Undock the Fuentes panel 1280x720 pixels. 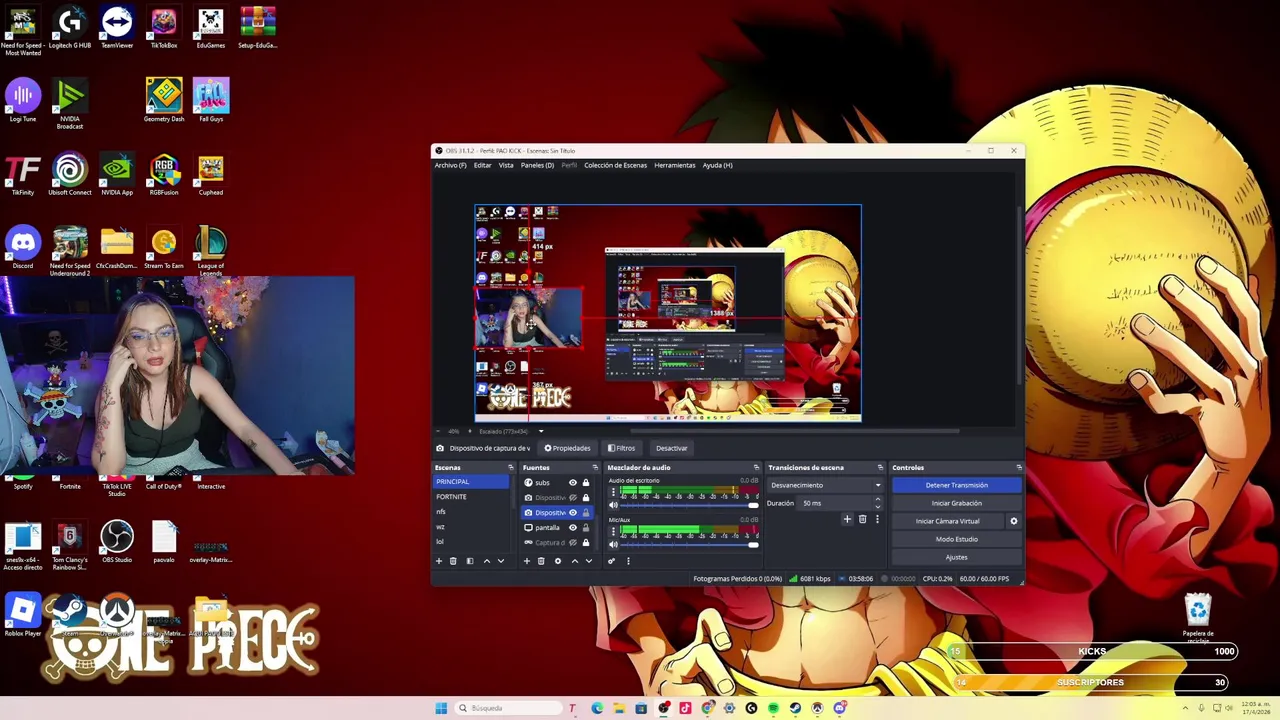(595, 467)
